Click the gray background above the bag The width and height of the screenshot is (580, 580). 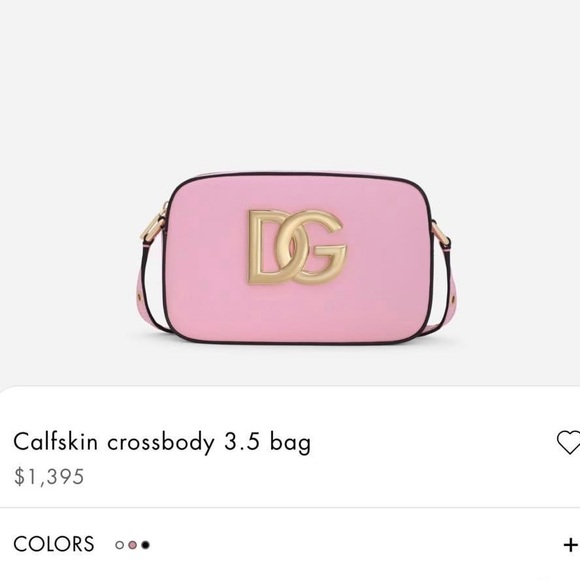click(x=290, y=85)
